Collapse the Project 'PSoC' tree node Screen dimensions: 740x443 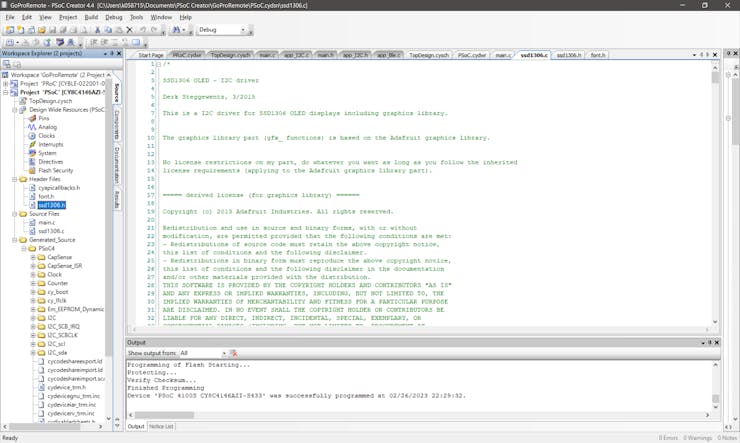point(6,92)
